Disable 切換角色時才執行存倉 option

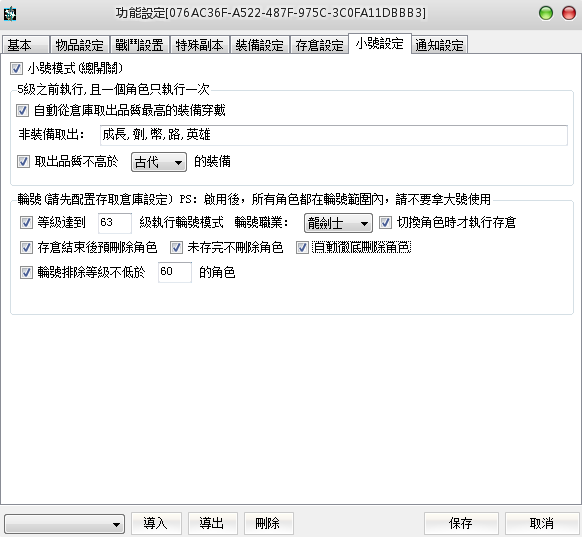point(385,223)
